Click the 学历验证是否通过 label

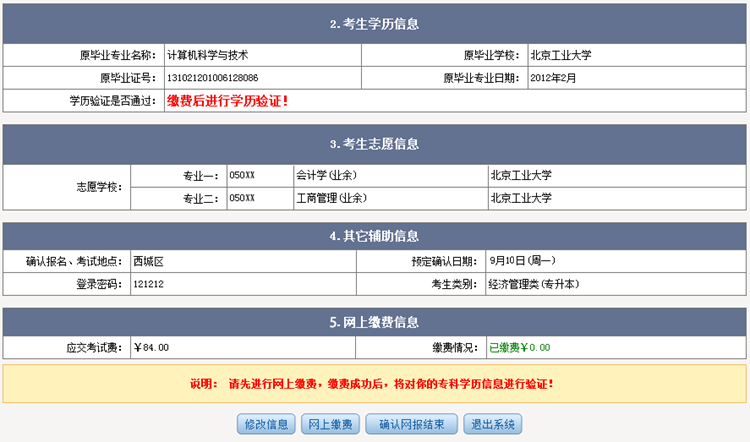[x=113, y=101]
